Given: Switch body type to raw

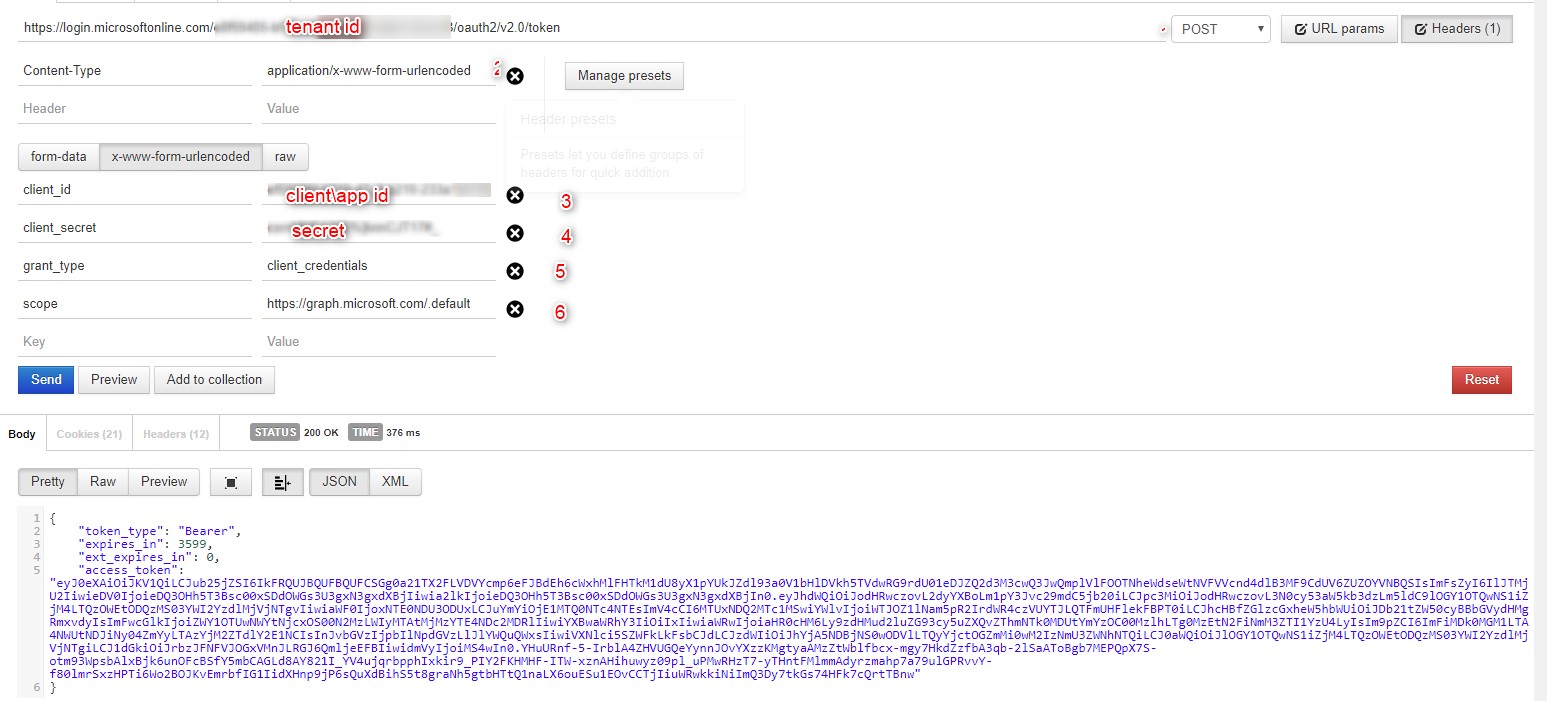Looking at the screenshot, I should pos(286,157).
